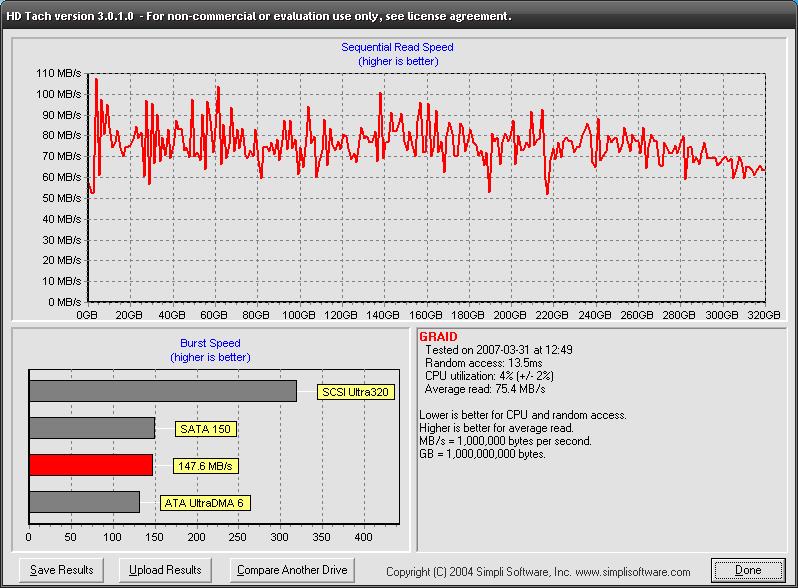This screenshot has height=588, width=798.
Task: Click the gray ATA UltraDMA 6 bar
Action: coord(84,502)
